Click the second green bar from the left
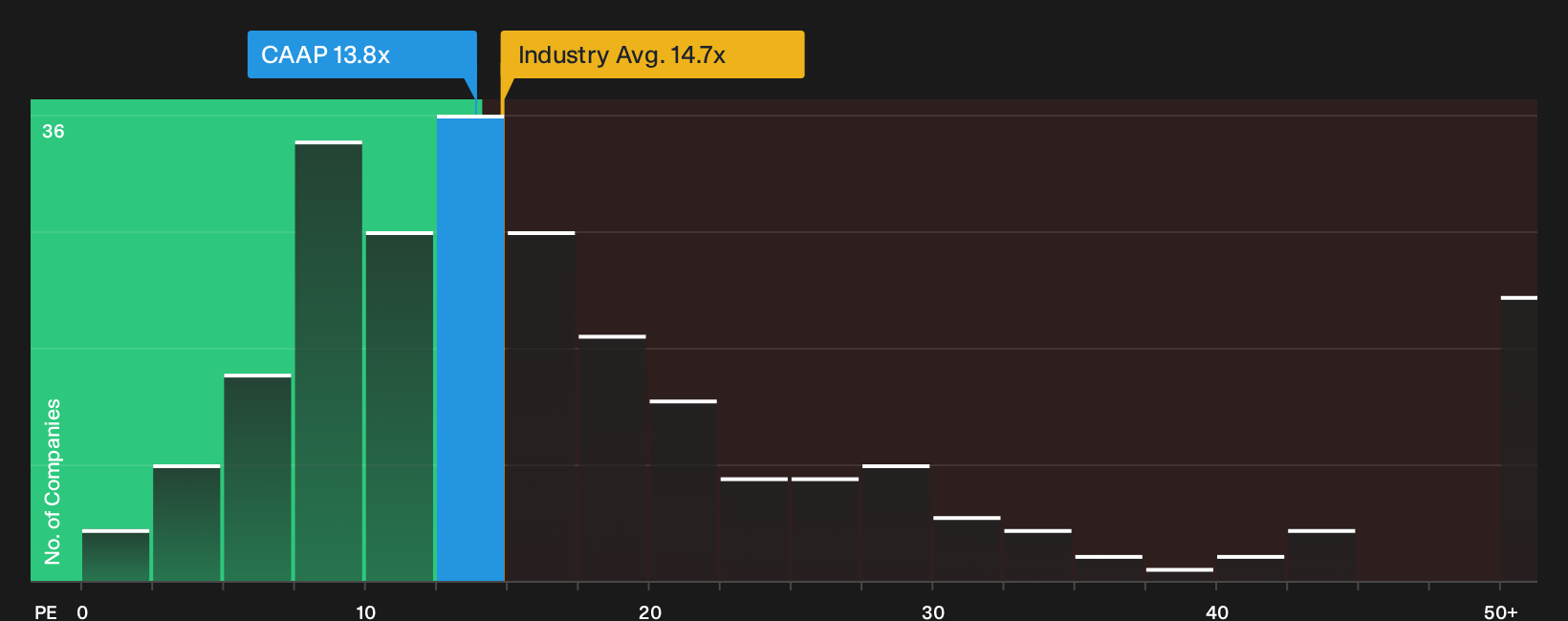The image size is (1568, 621). coord(186,523)
